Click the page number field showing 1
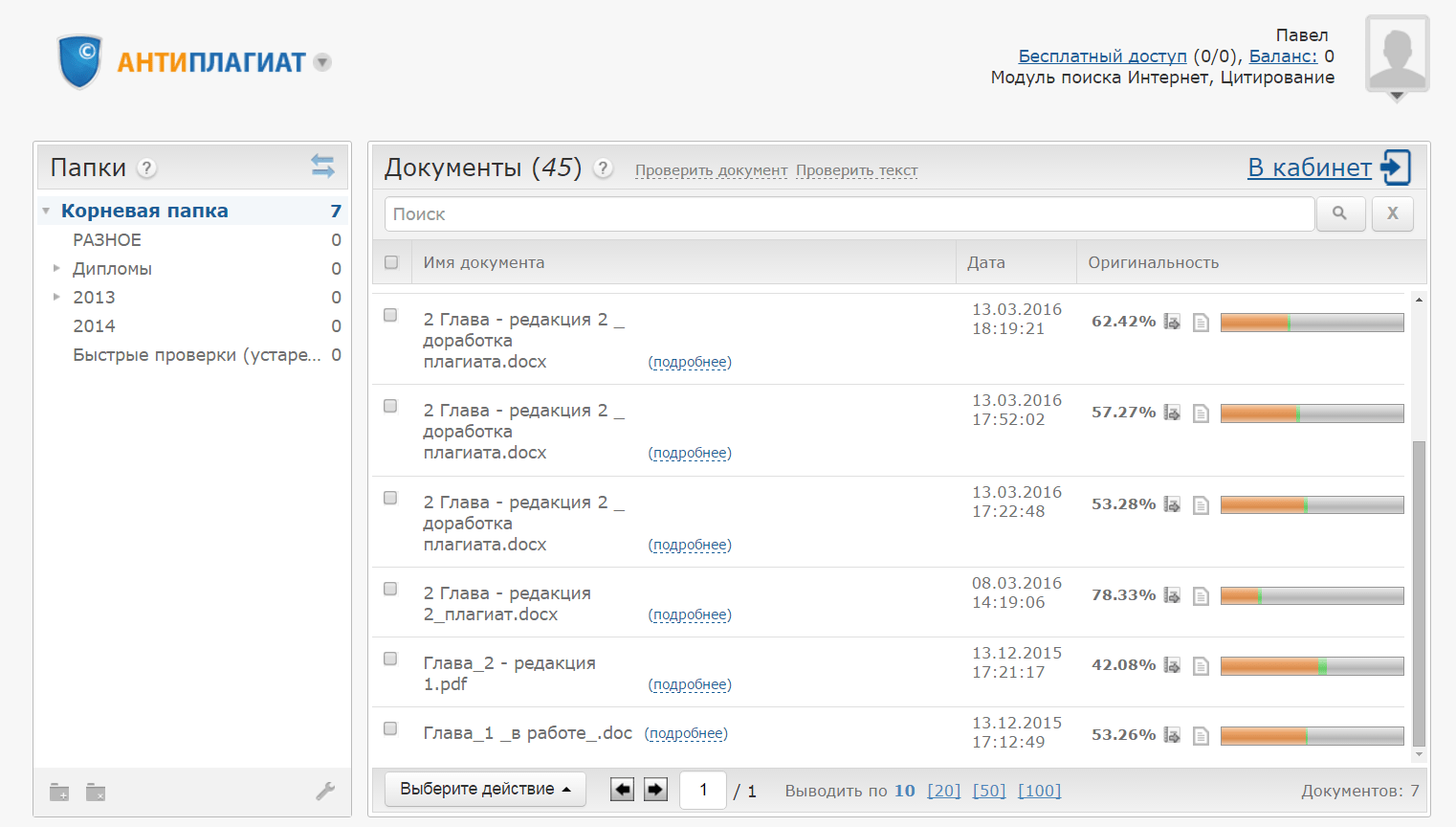The height and width of the screenshot is (827, 1456). pos(703,790)
